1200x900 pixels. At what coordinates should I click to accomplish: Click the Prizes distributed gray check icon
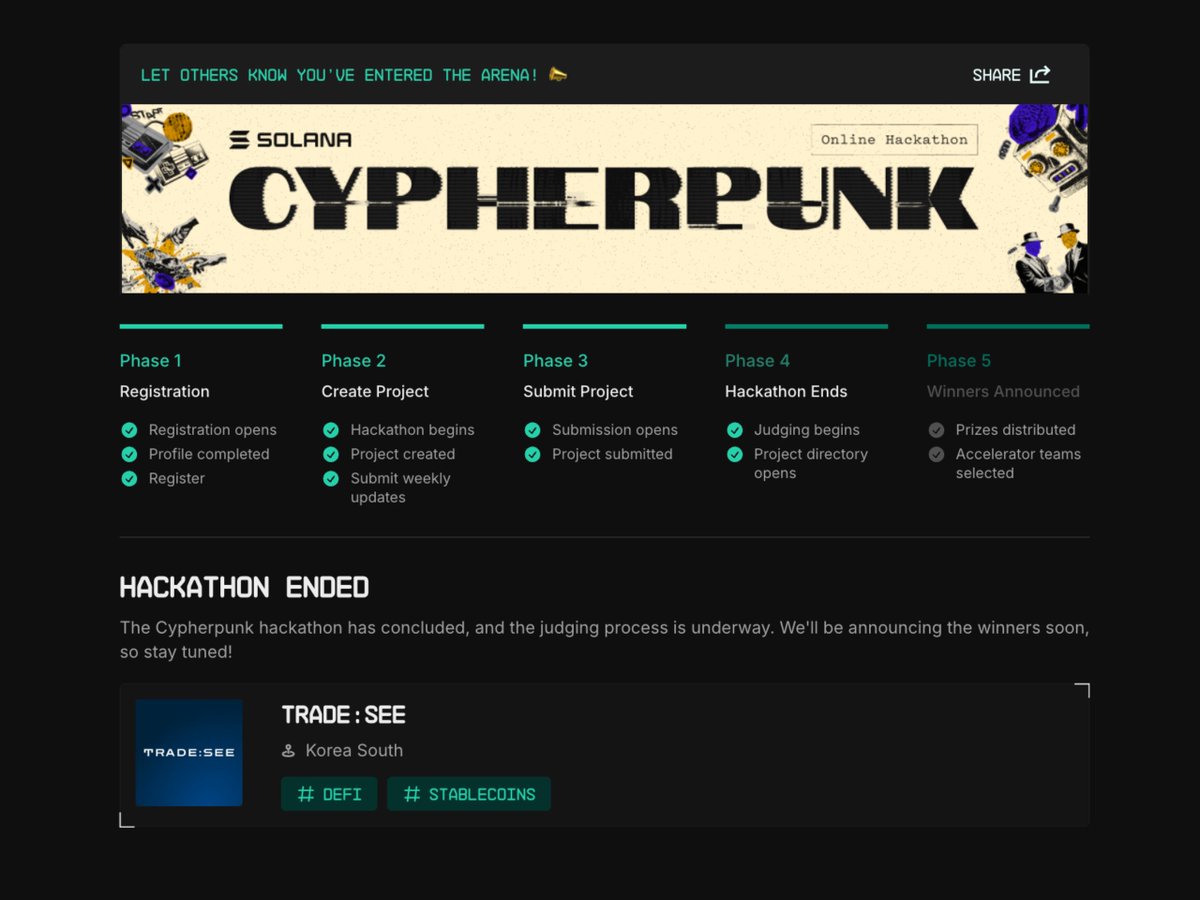click(937, 430)
